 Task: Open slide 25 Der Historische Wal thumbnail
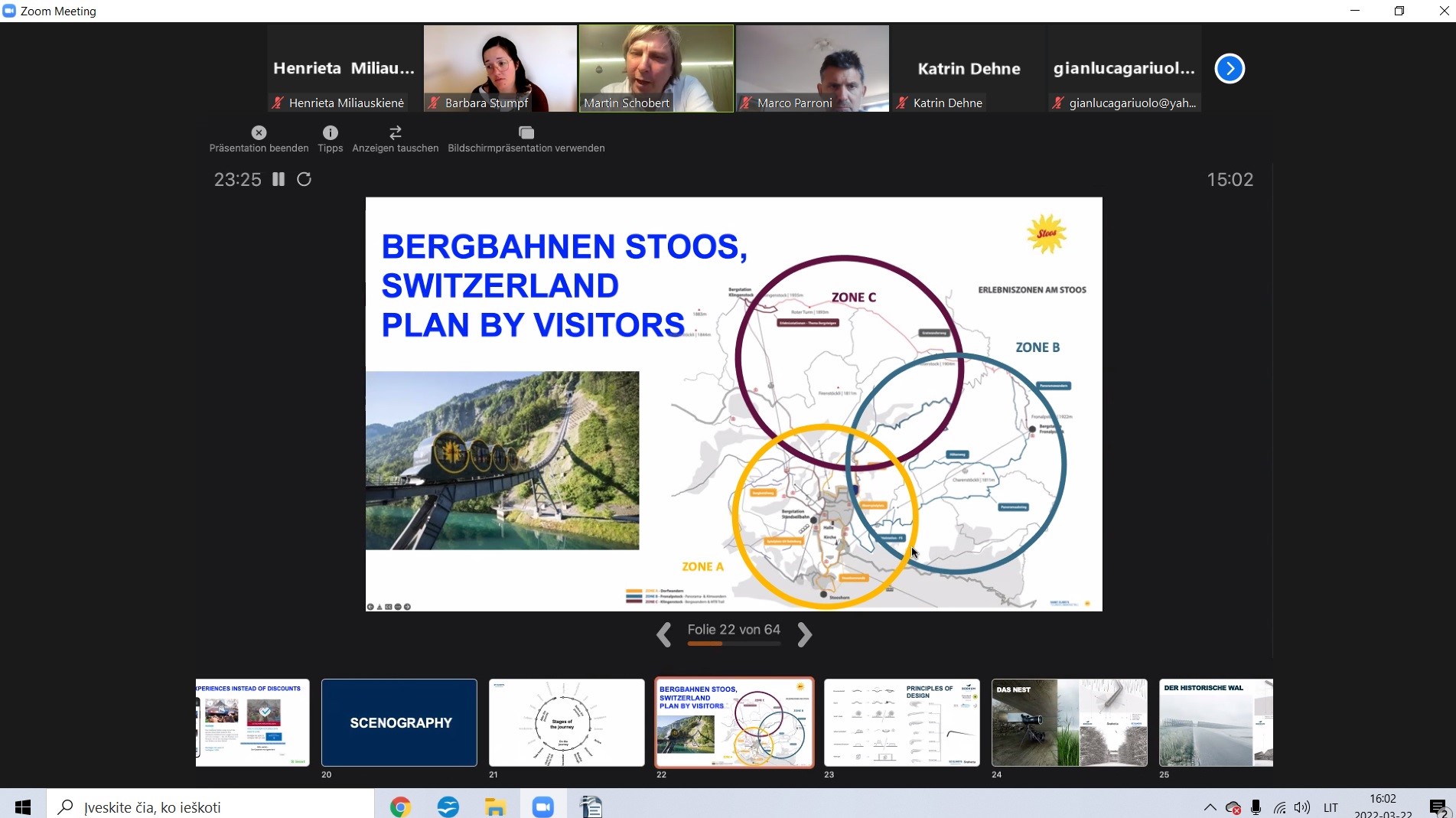pyautogui.click(x=1217, y=722)
